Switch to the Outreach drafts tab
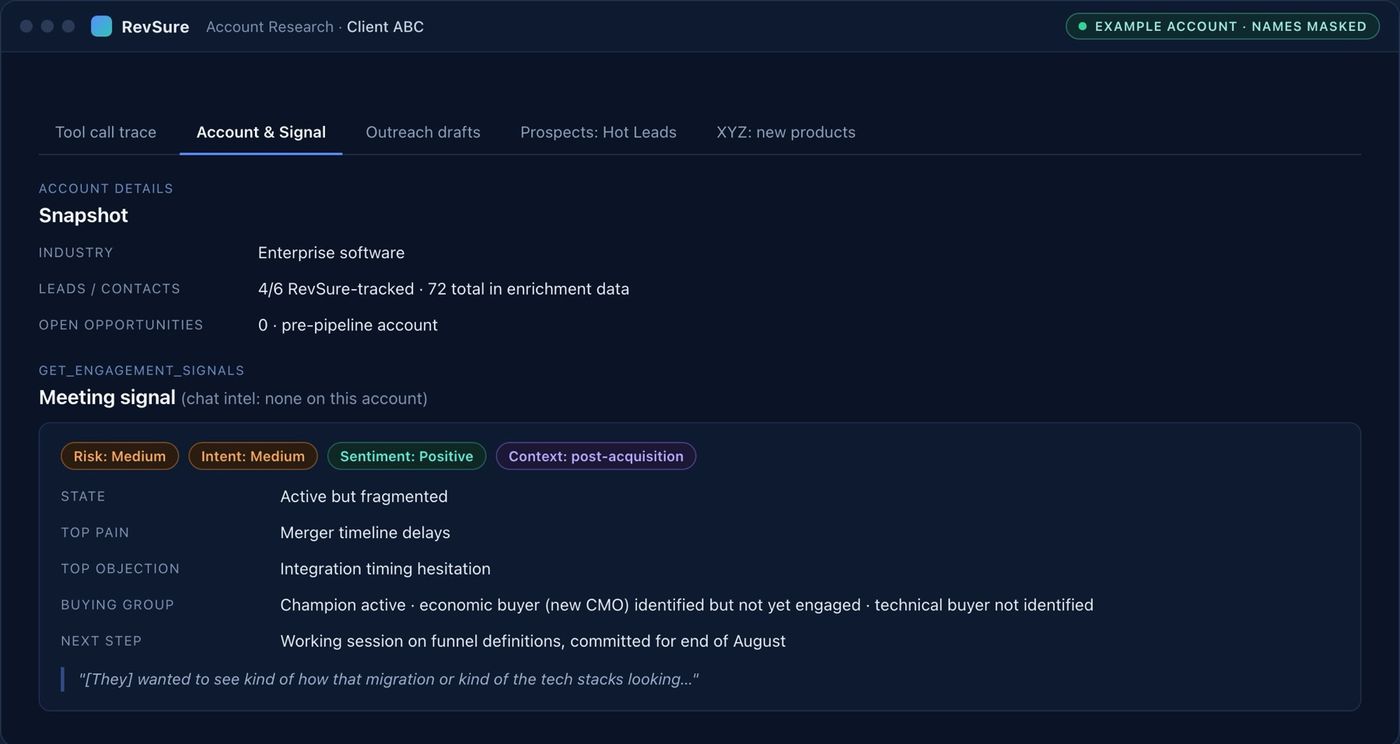1400x744 pixels. 423,132
